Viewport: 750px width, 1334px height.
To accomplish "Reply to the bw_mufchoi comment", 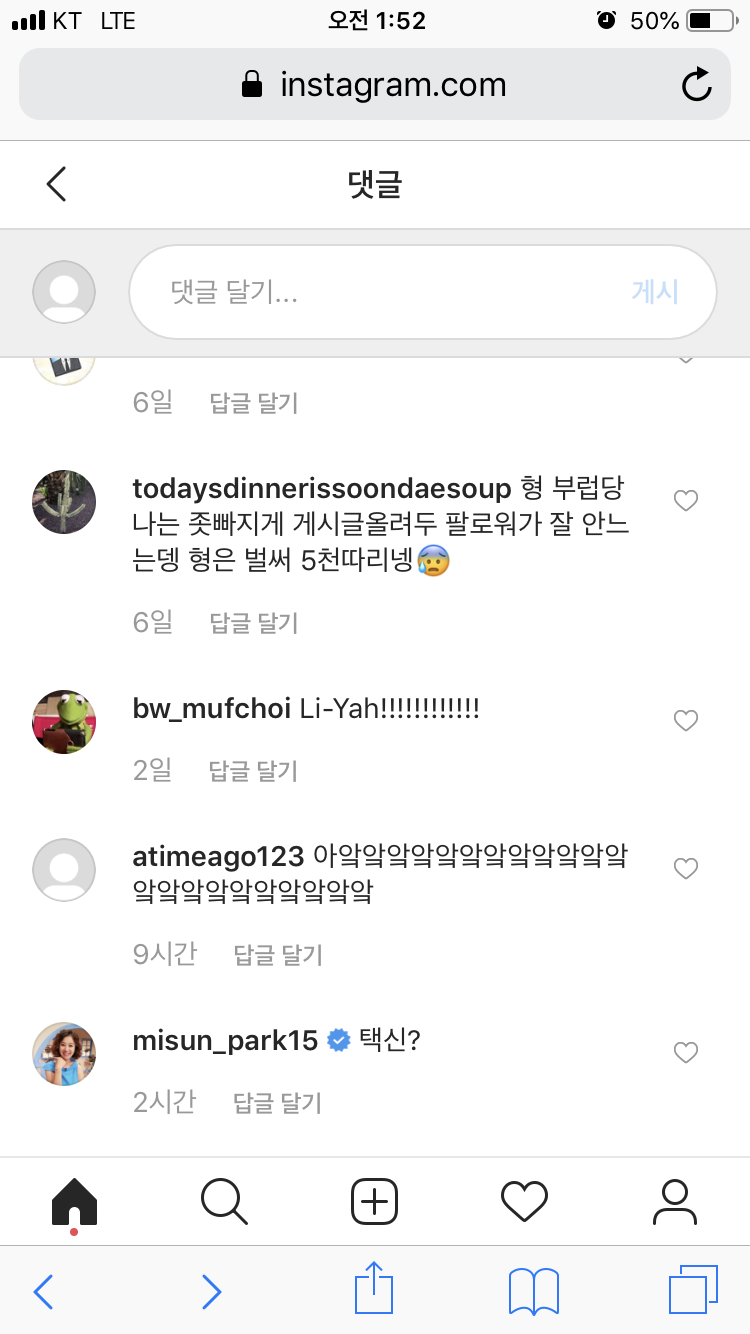I will (x=253, y=771).
